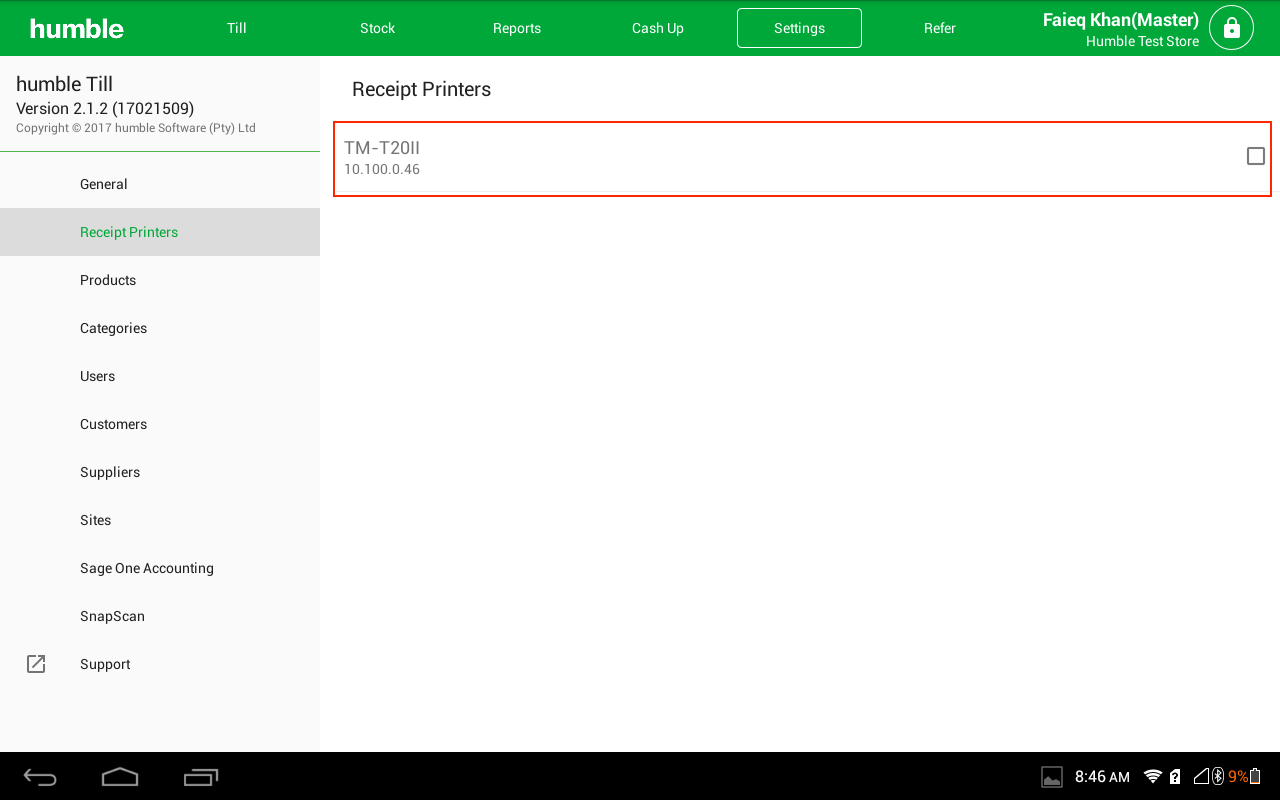
Task: Tap the Humble Test Store label
Action: click(x=1142, y=42)
